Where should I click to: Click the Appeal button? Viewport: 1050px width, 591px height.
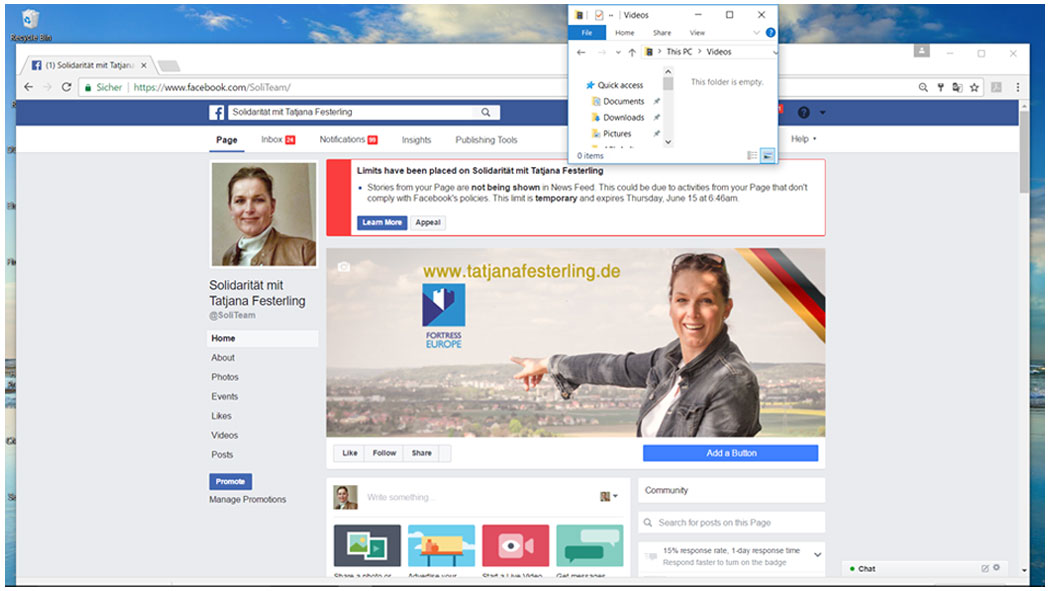point(428,222)
